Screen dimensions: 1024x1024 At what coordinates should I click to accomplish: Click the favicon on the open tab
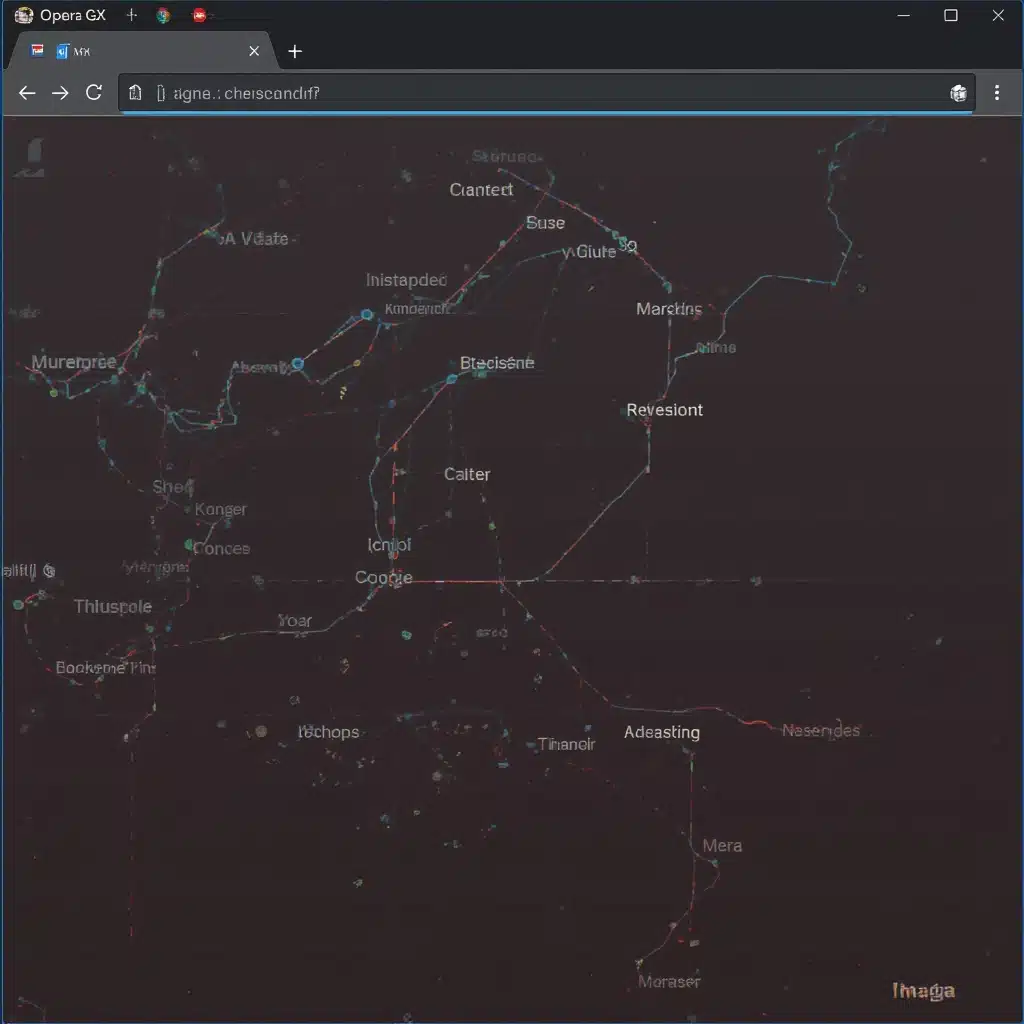(x=40, y=50)
